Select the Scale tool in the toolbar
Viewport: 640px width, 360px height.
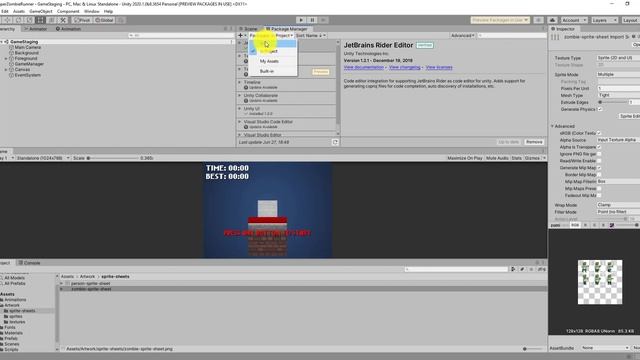(29, 20)
